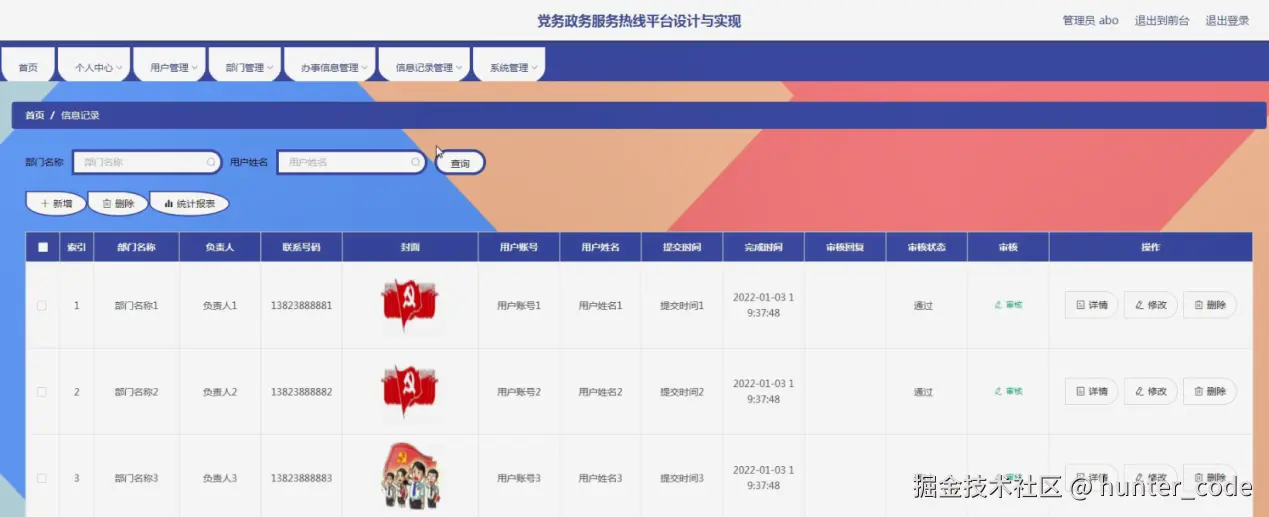The height and width of the screenshot is (517, 1269).
Task: Click the 完成时间 column header
Action: click(763, 247)
